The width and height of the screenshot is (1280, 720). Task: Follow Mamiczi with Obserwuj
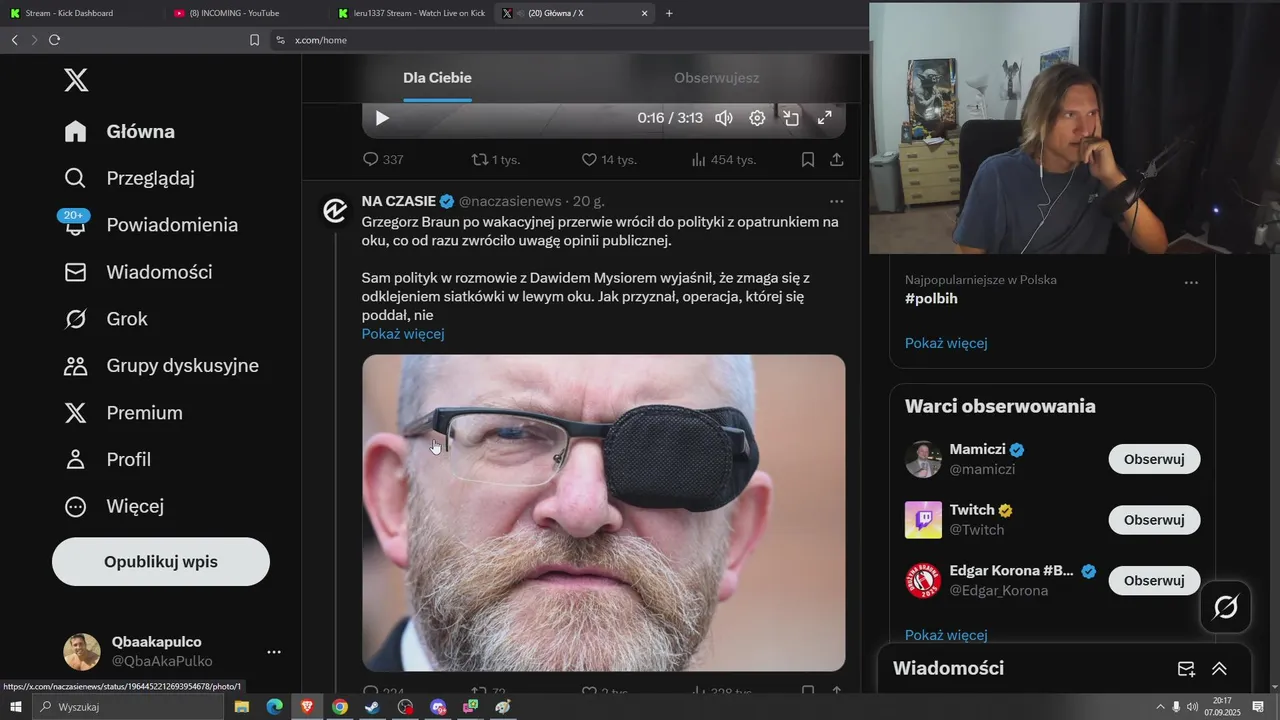(x=1154, y=460)
